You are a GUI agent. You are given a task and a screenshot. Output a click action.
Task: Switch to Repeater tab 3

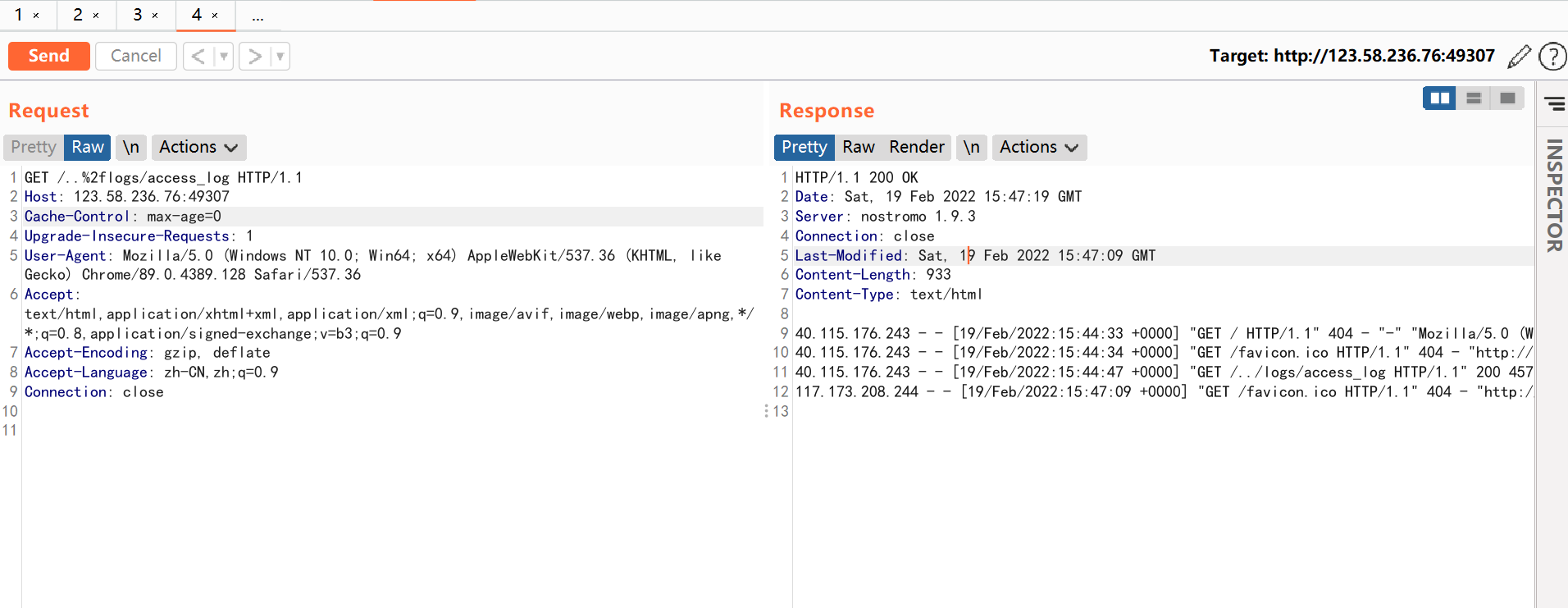[x=137, y=15]
